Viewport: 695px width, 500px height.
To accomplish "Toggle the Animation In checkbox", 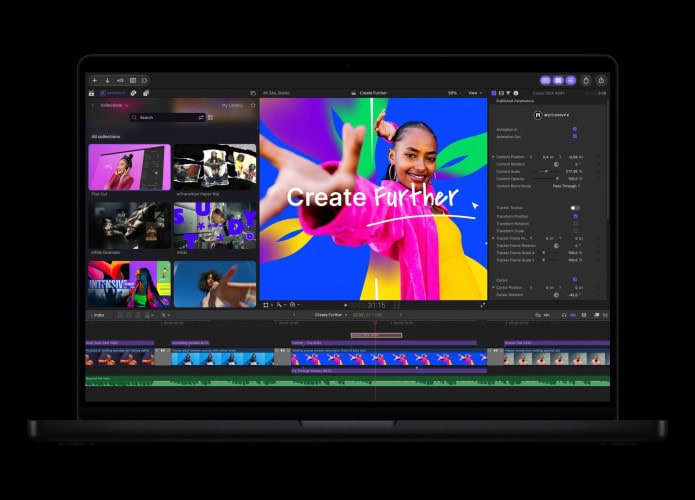I will point(575,129).
